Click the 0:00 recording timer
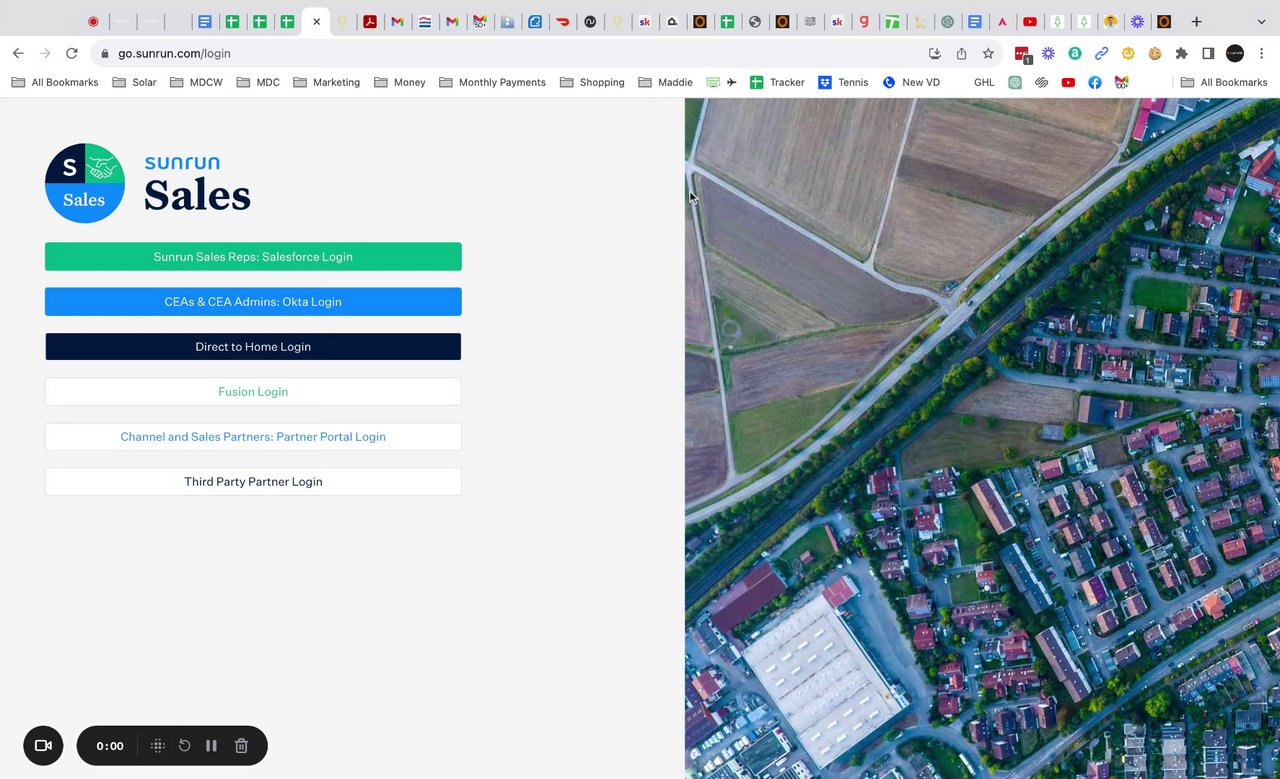1280x779 pixels. pos(110,746)
